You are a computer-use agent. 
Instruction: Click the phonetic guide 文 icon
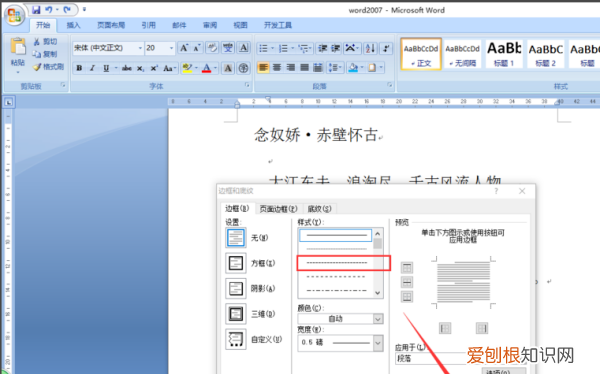[228, 48]
